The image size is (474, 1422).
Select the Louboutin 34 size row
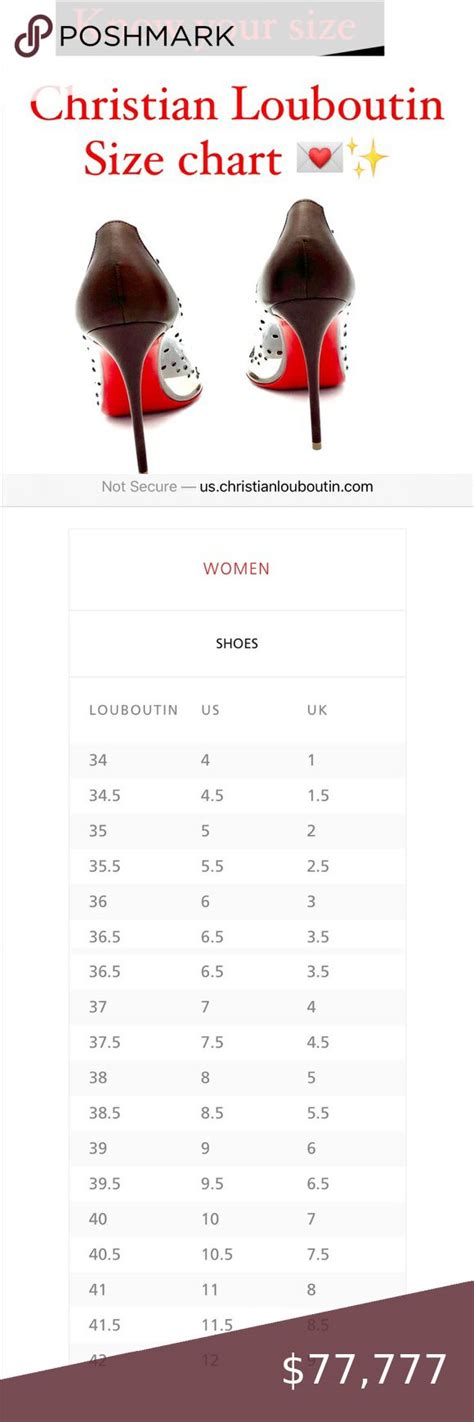click(237, 760)
